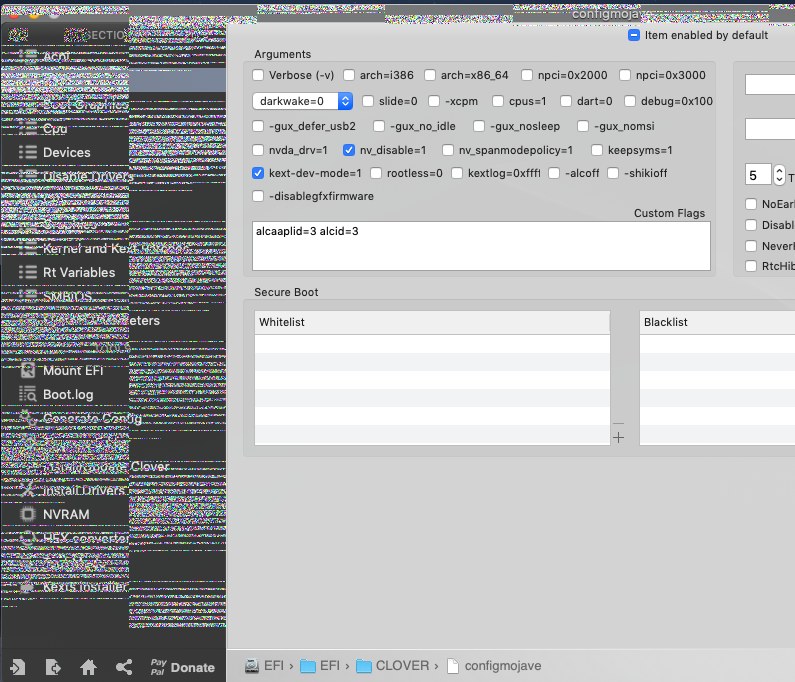The height and width of the screenshot is (682, 795).
Task: Click the share icon in bottom bar
Action: coord(124,667)
